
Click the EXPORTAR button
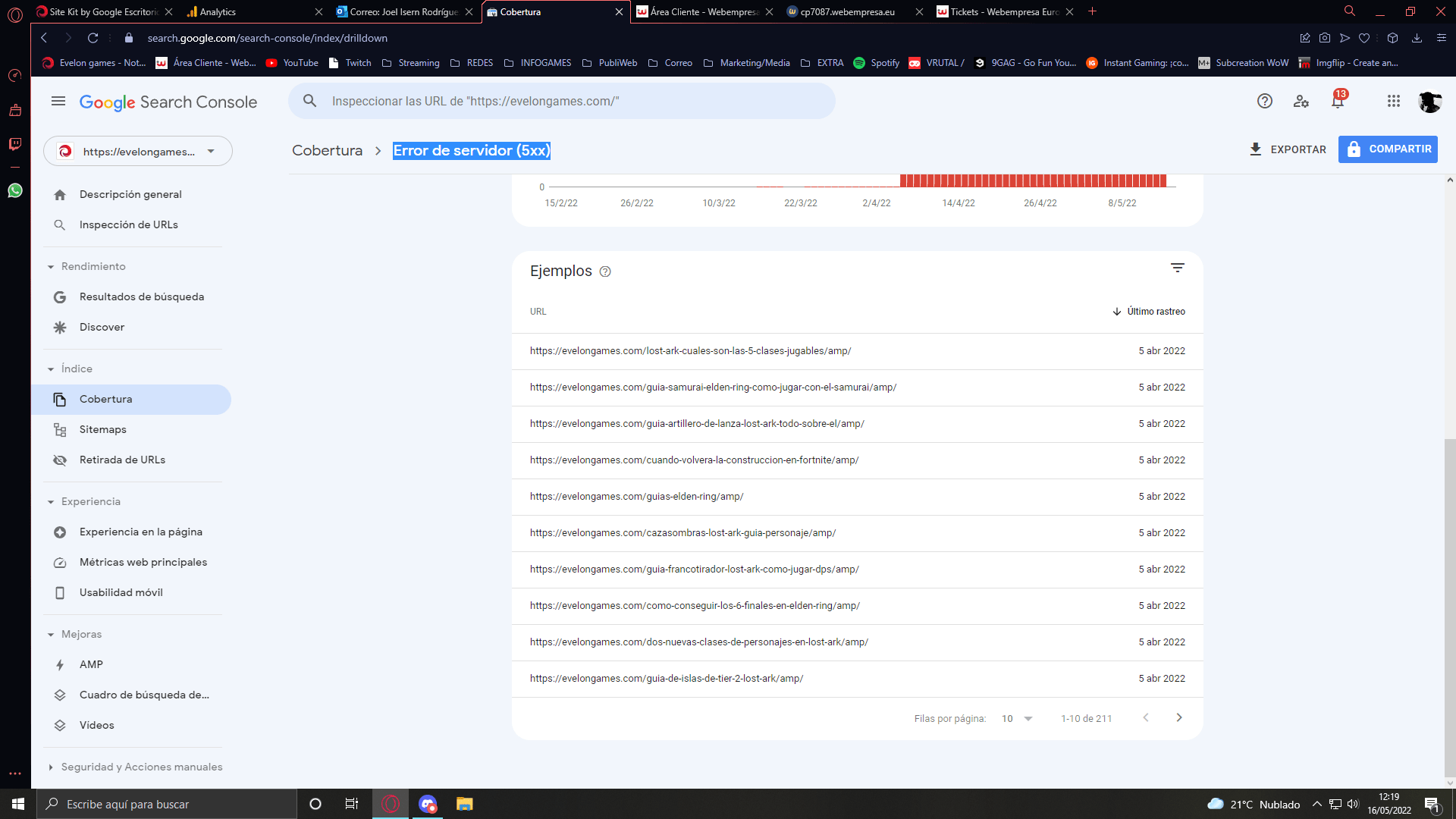(x=1288, y=149)
